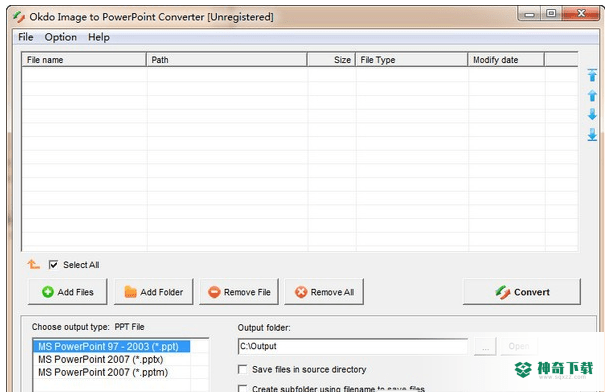Maximize the Okdo converter window

coord(551,14)
